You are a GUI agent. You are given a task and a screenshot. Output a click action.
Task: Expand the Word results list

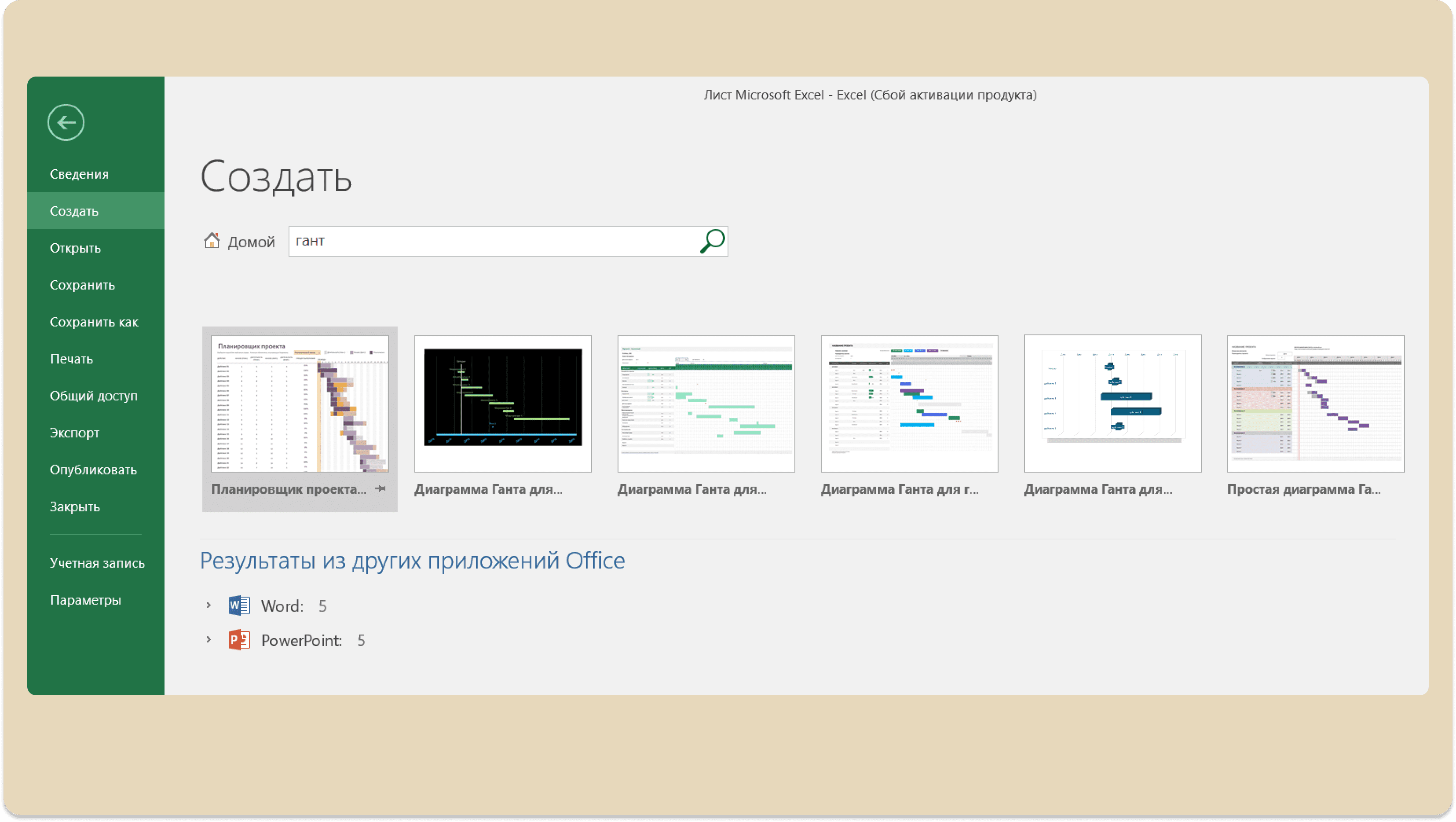click(x=209, y=605)
